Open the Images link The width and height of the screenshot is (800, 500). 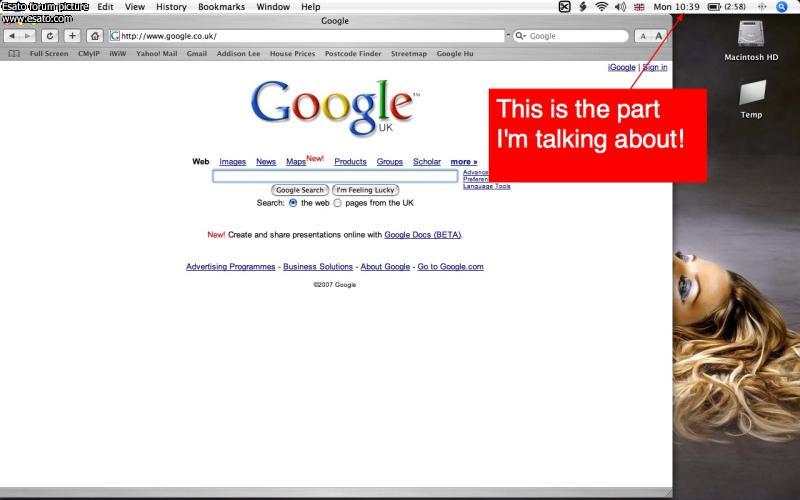pos(233,162)
